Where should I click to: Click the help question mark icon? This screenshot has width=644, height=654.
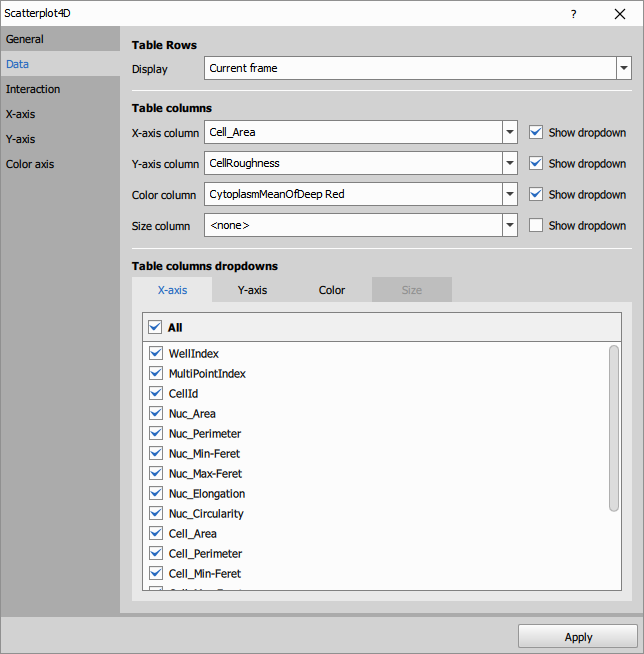tap(574, 14)
